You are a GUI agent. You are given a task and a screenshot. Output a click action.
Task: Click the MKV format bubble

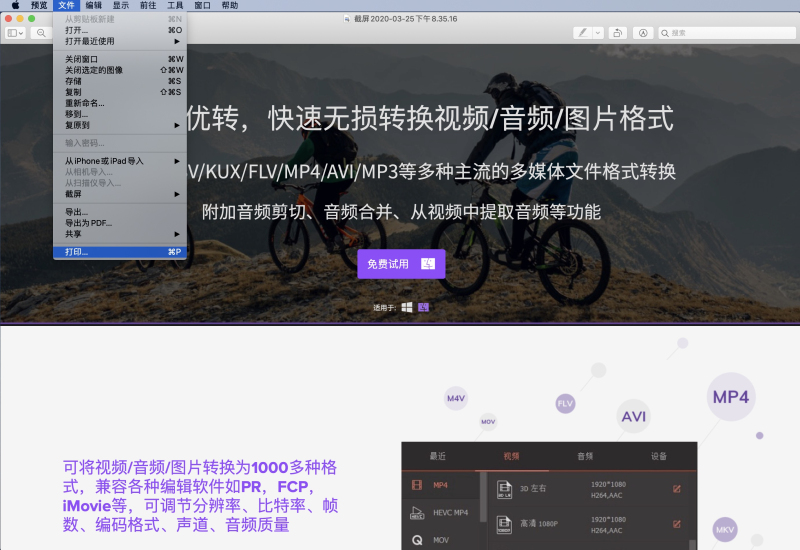[x=724, y=530]
